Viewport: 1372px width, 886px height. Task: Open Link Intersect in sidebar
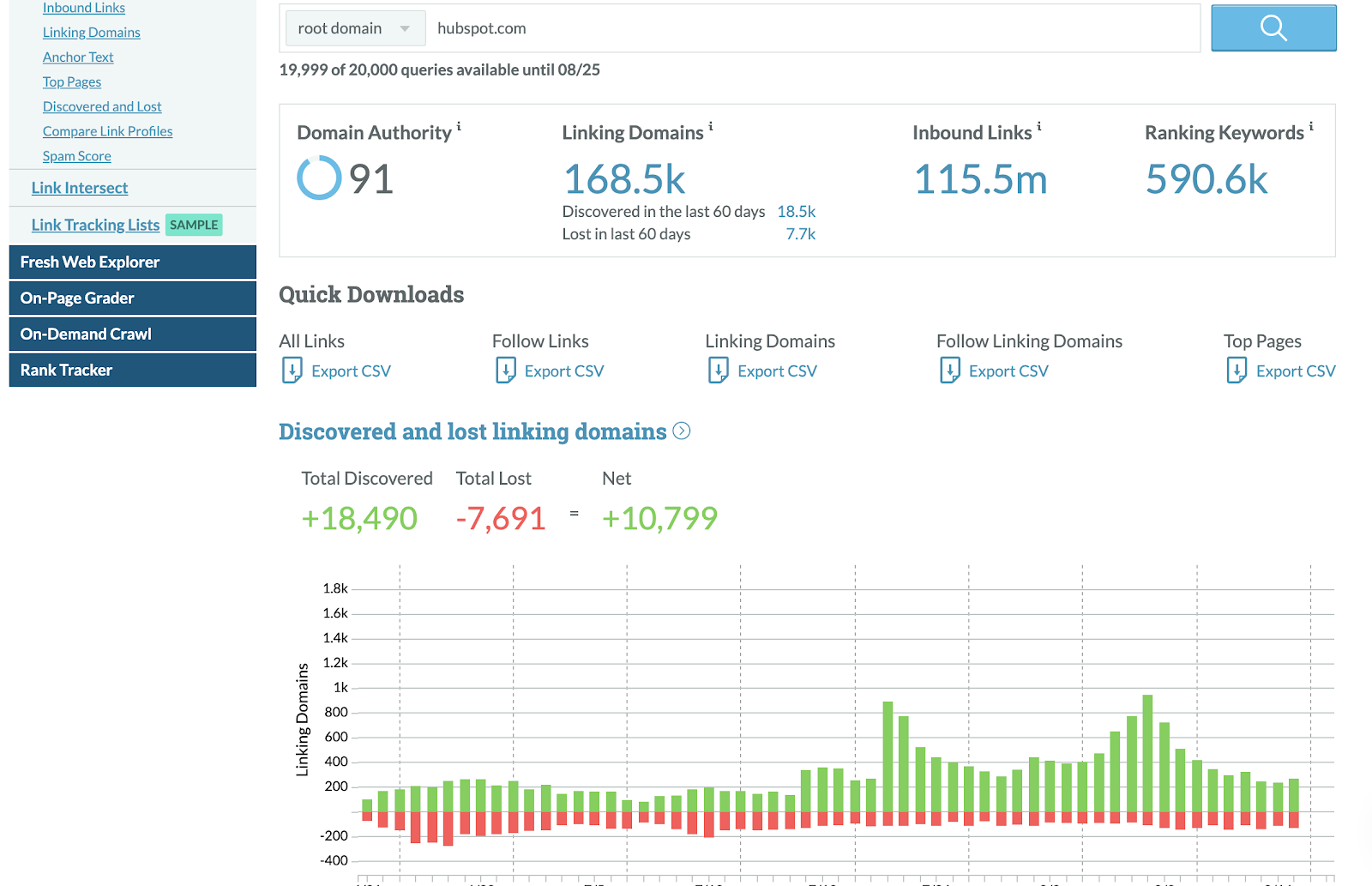(x=80, y=188)
